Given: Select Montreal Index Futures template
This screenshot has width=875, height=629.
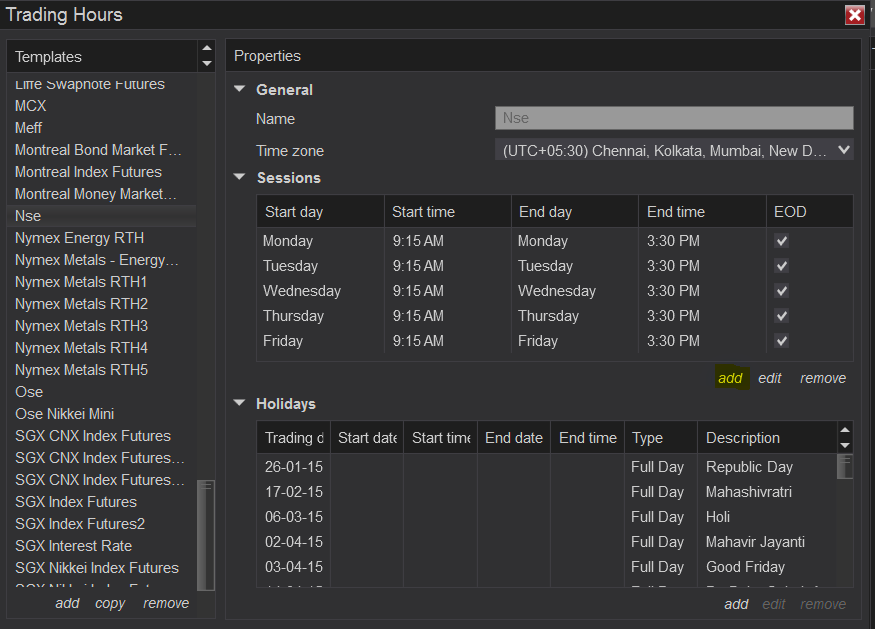Looking at the screenshot, I should click(102, 172).
